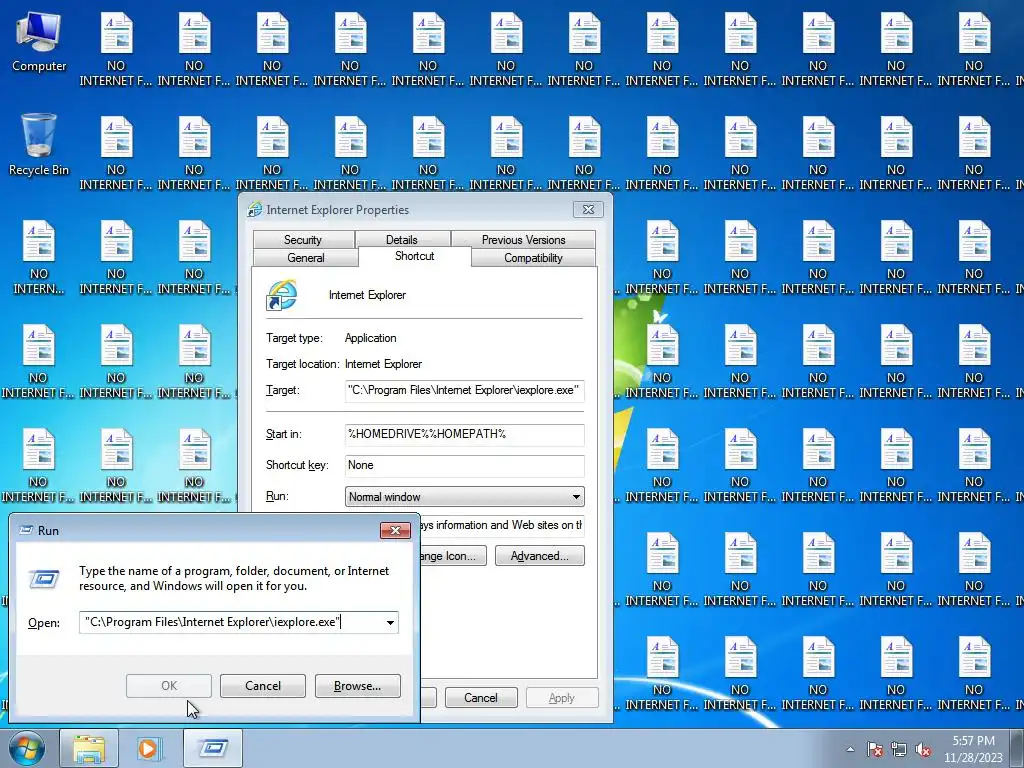Open Windows Explorer from the taskbar
The width and height of the screenshot is (1024, 768).
[x=89, y=748]
